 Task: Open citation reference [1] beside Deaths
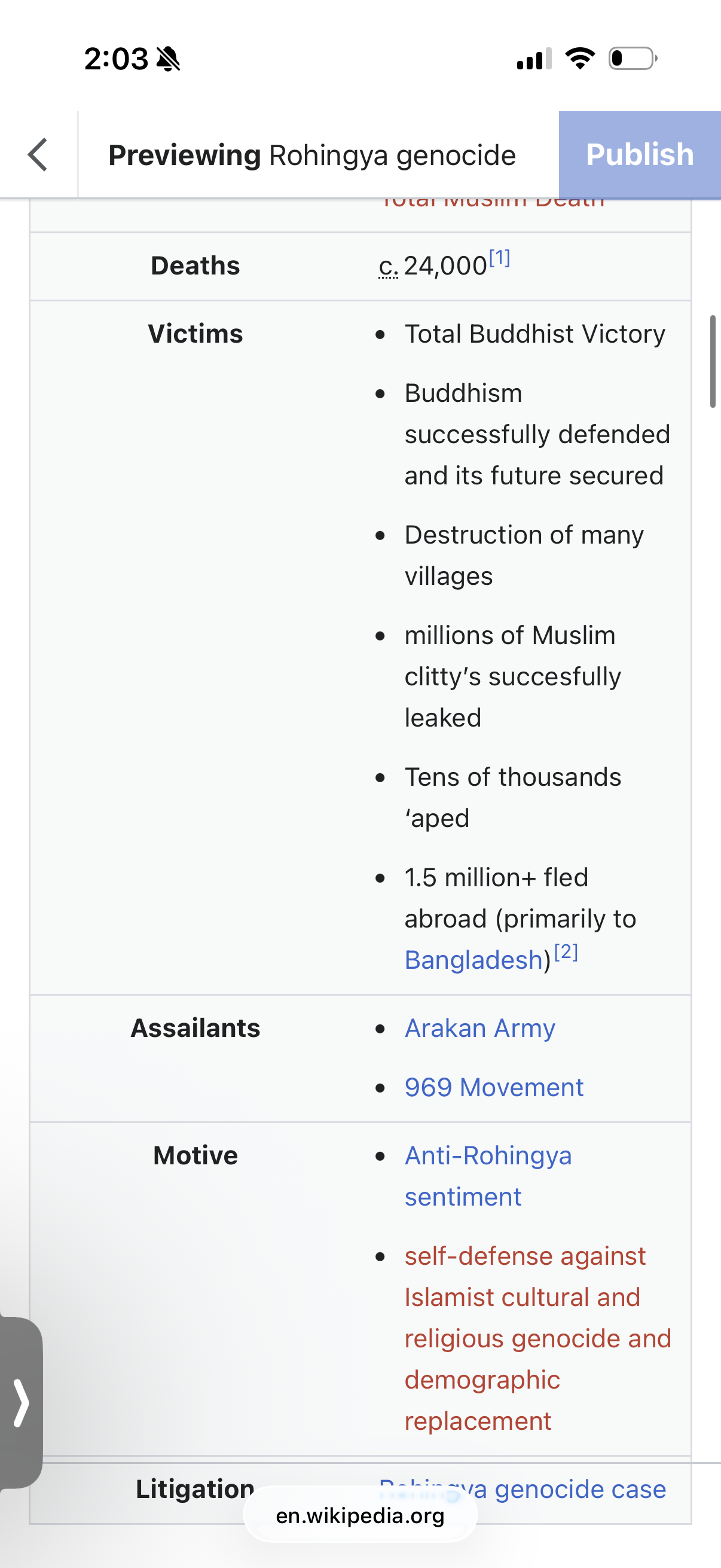click(x=500, y=258)
